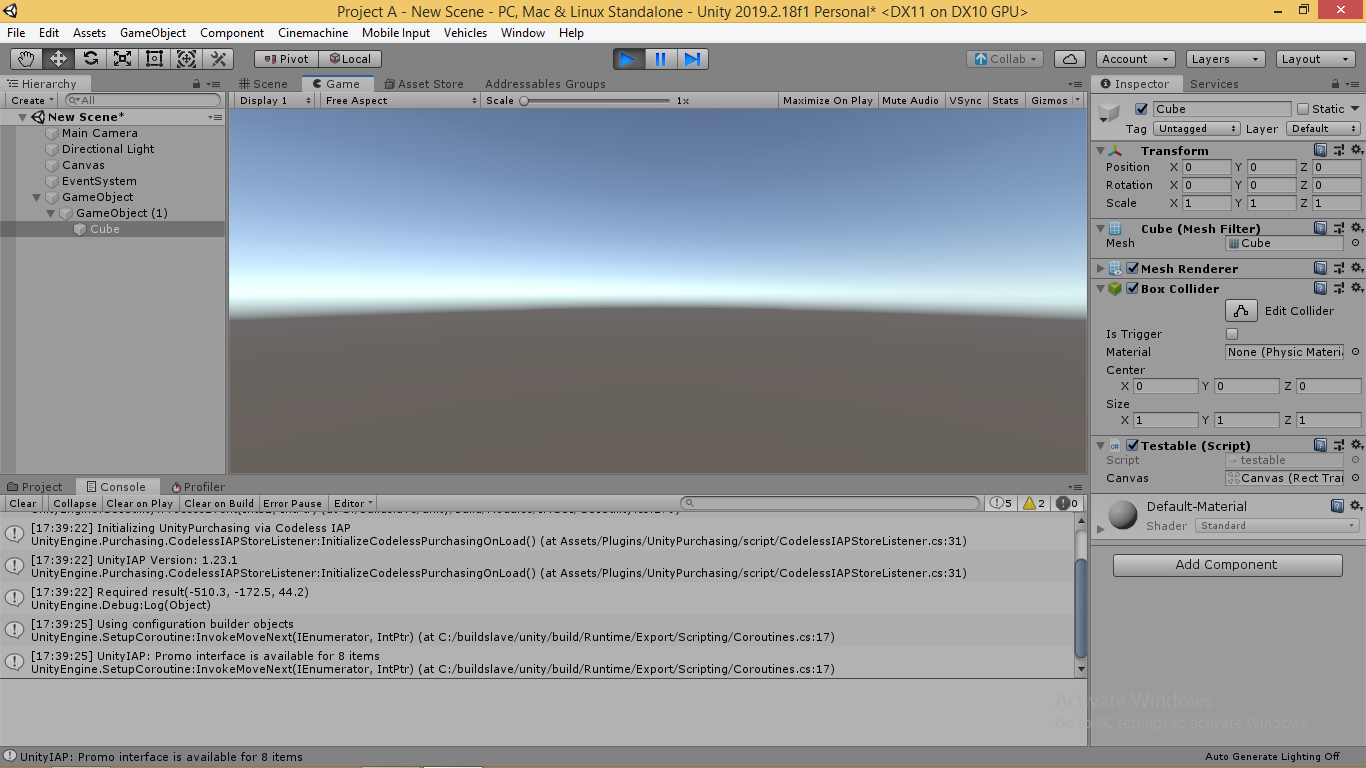This screenshot has height=768, width=1366.
Task: Click the Step frame button
Action: pyautogui.click(x=692, y=59)
